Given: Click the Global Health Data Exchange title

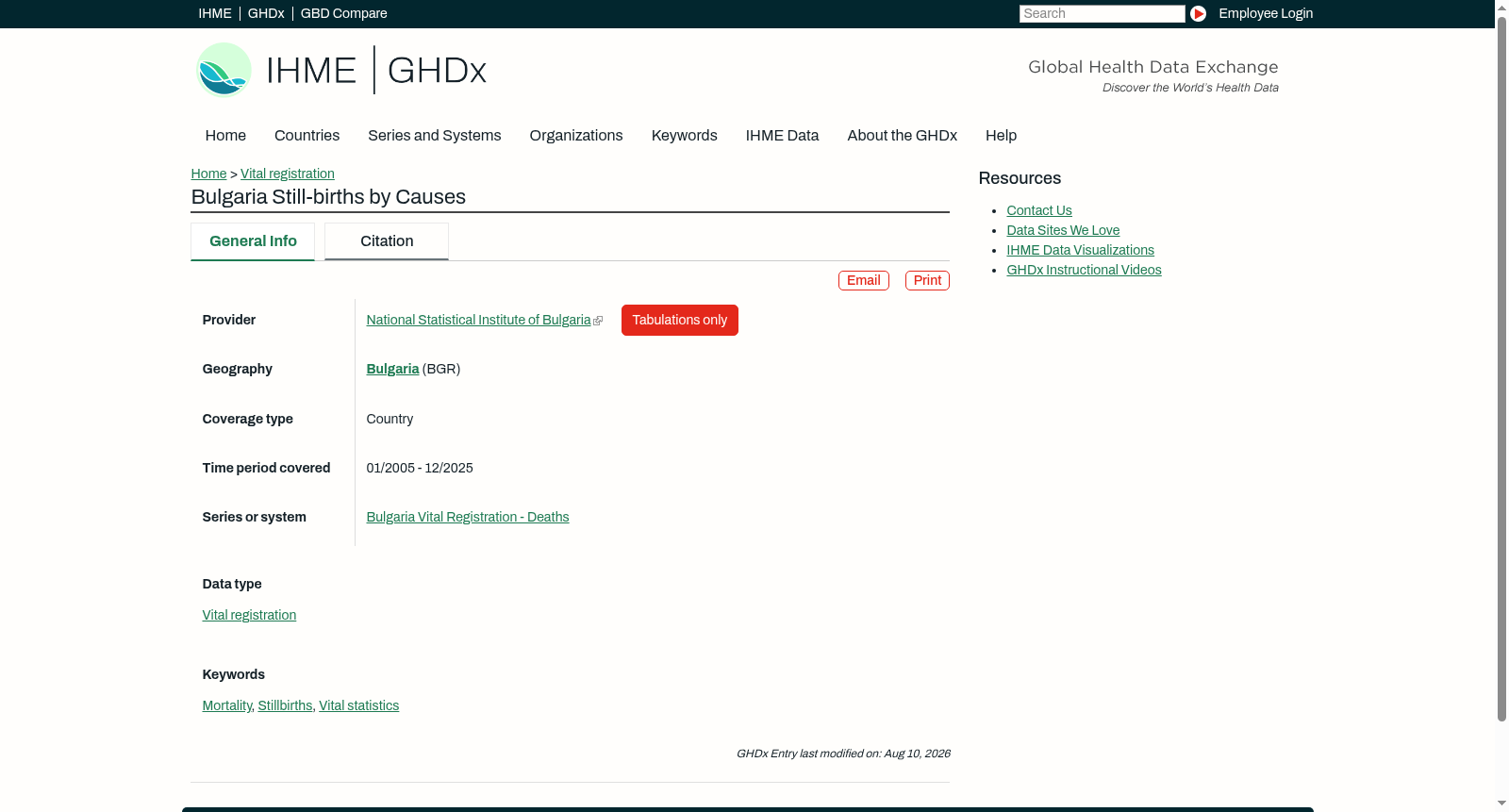Looking at the screenshot, I should 1152,67.
